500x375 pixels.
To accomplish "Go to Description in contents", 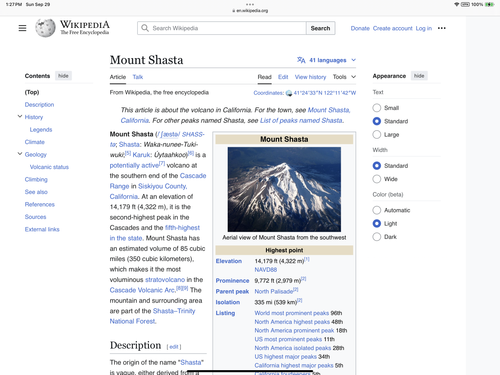I will (39, 105).
